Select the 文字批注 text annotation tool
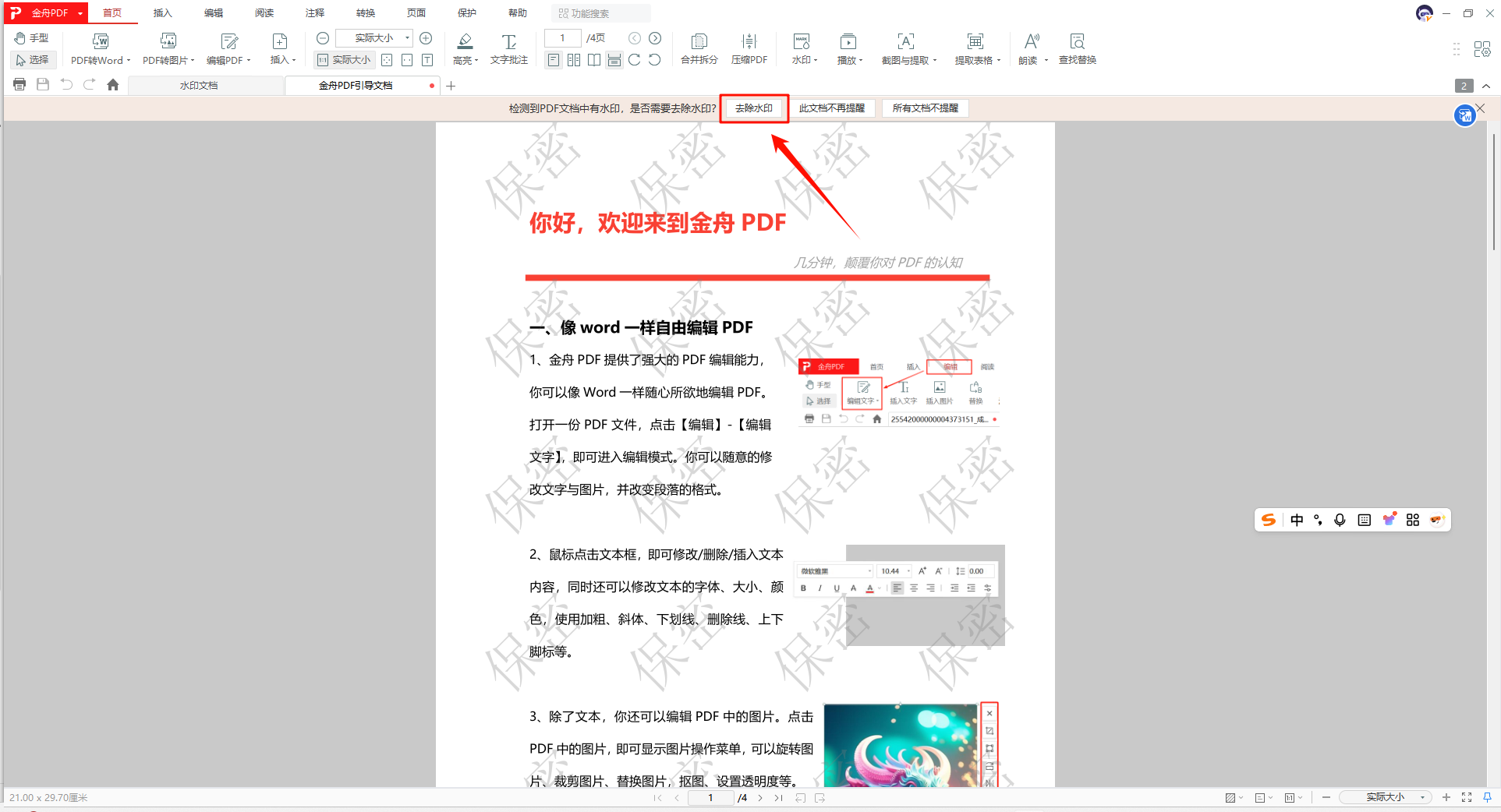Viewport: 1501px width, 812px height. pyautogui.click(x=508, y=49)
